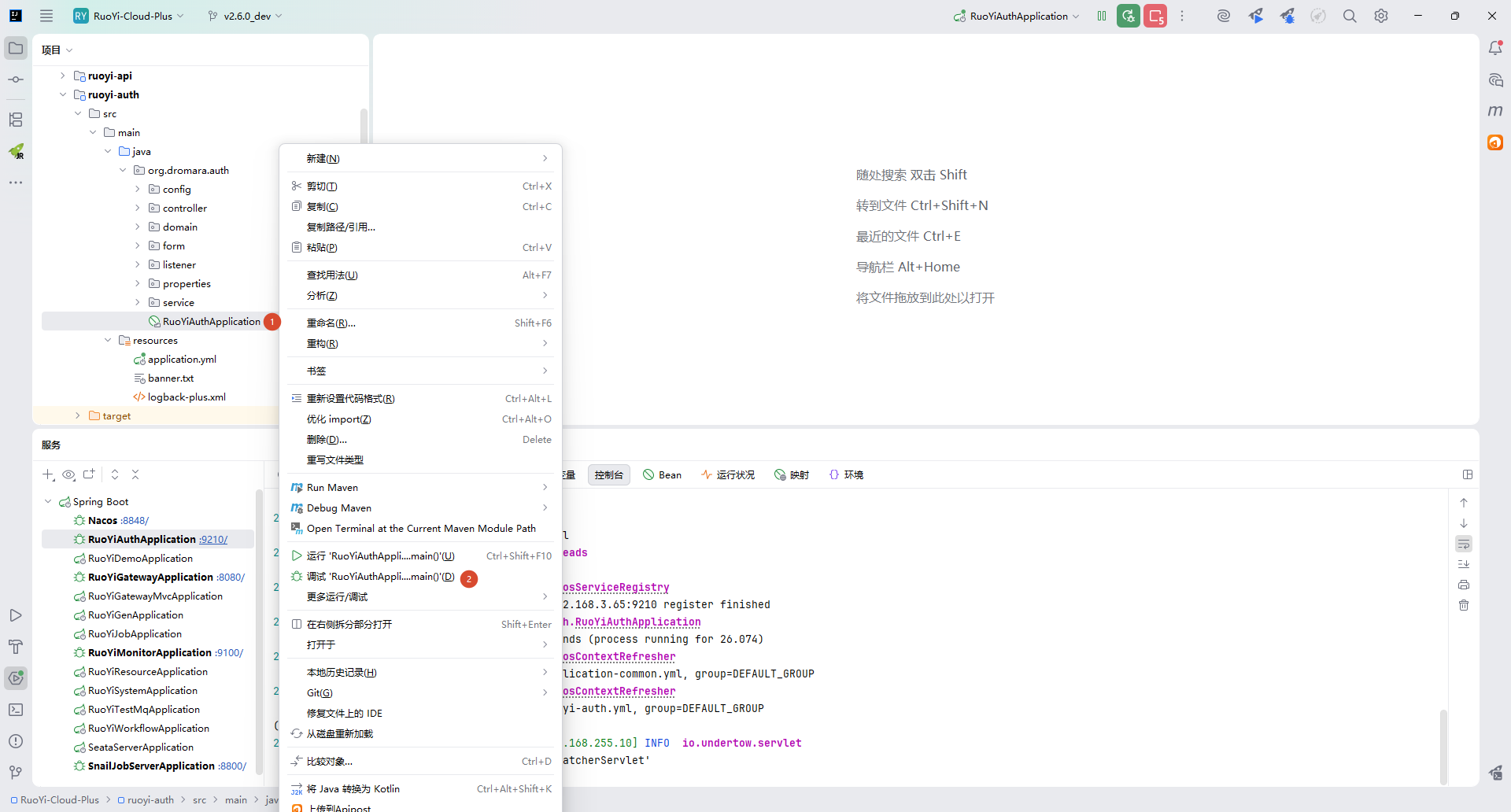Collapse the resources folder
Viewport: 1511px width, 812px height.
[x=108, y=341]
